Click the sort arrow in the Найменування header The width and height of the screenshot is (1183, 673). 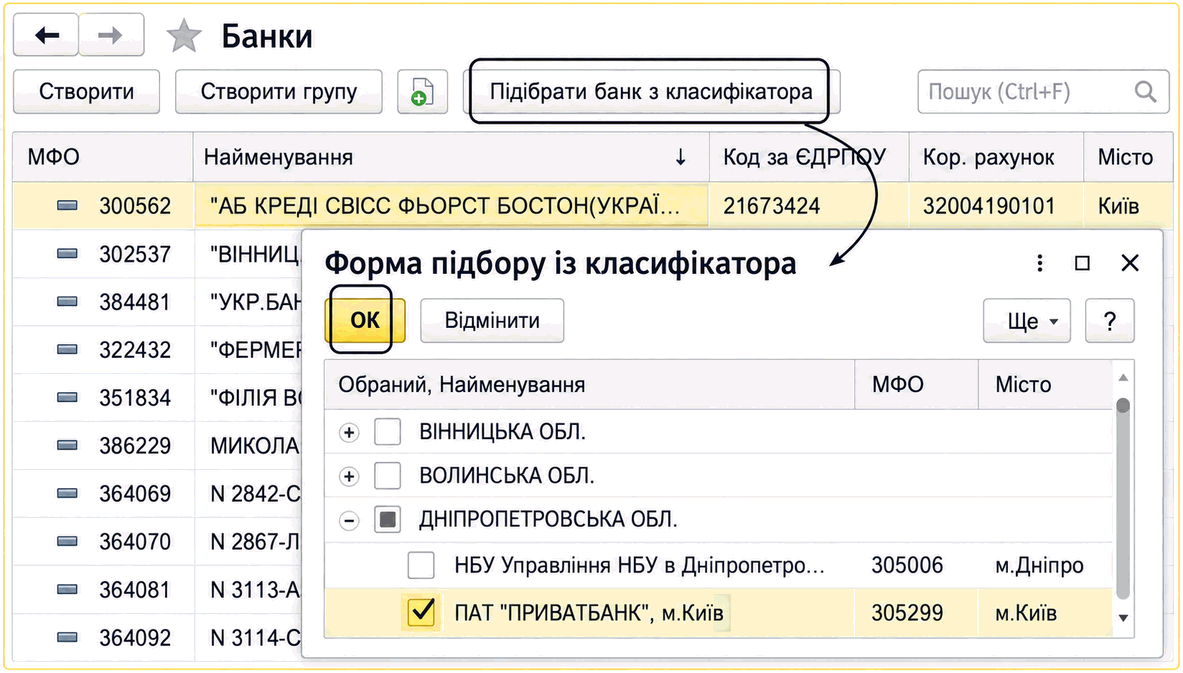pyautogui.click(x=681, y=157)
